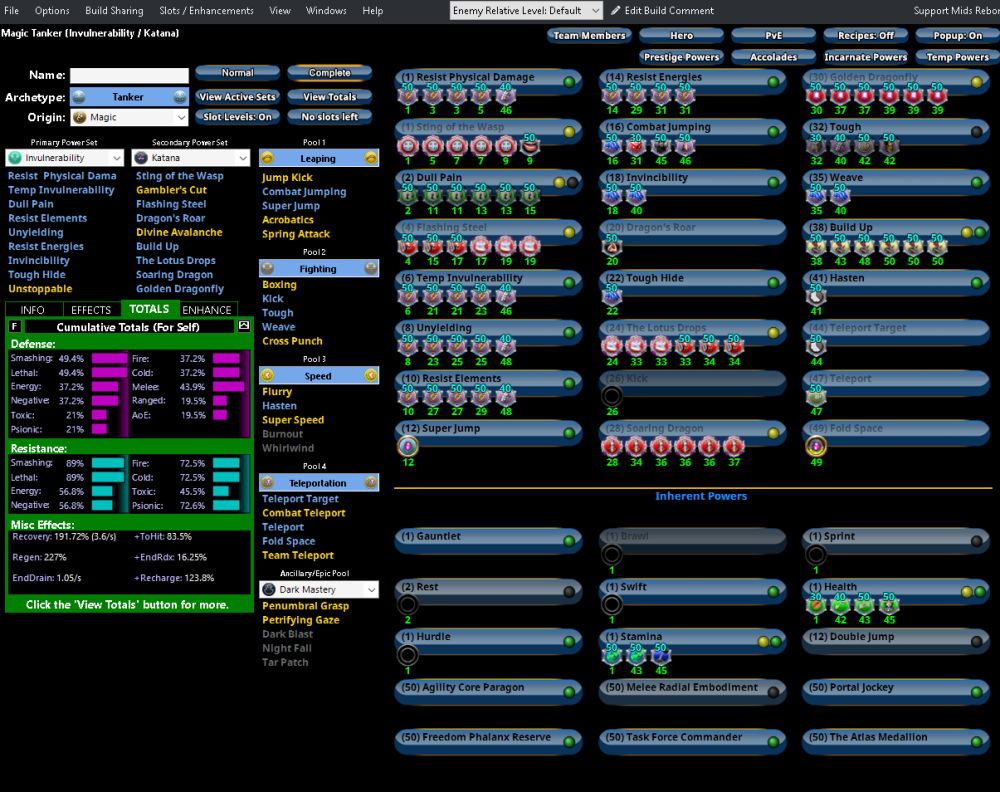Click the next archetype icon beside Tanker
This screenshot has height=792, width=1000.
[x=180, y=97]
